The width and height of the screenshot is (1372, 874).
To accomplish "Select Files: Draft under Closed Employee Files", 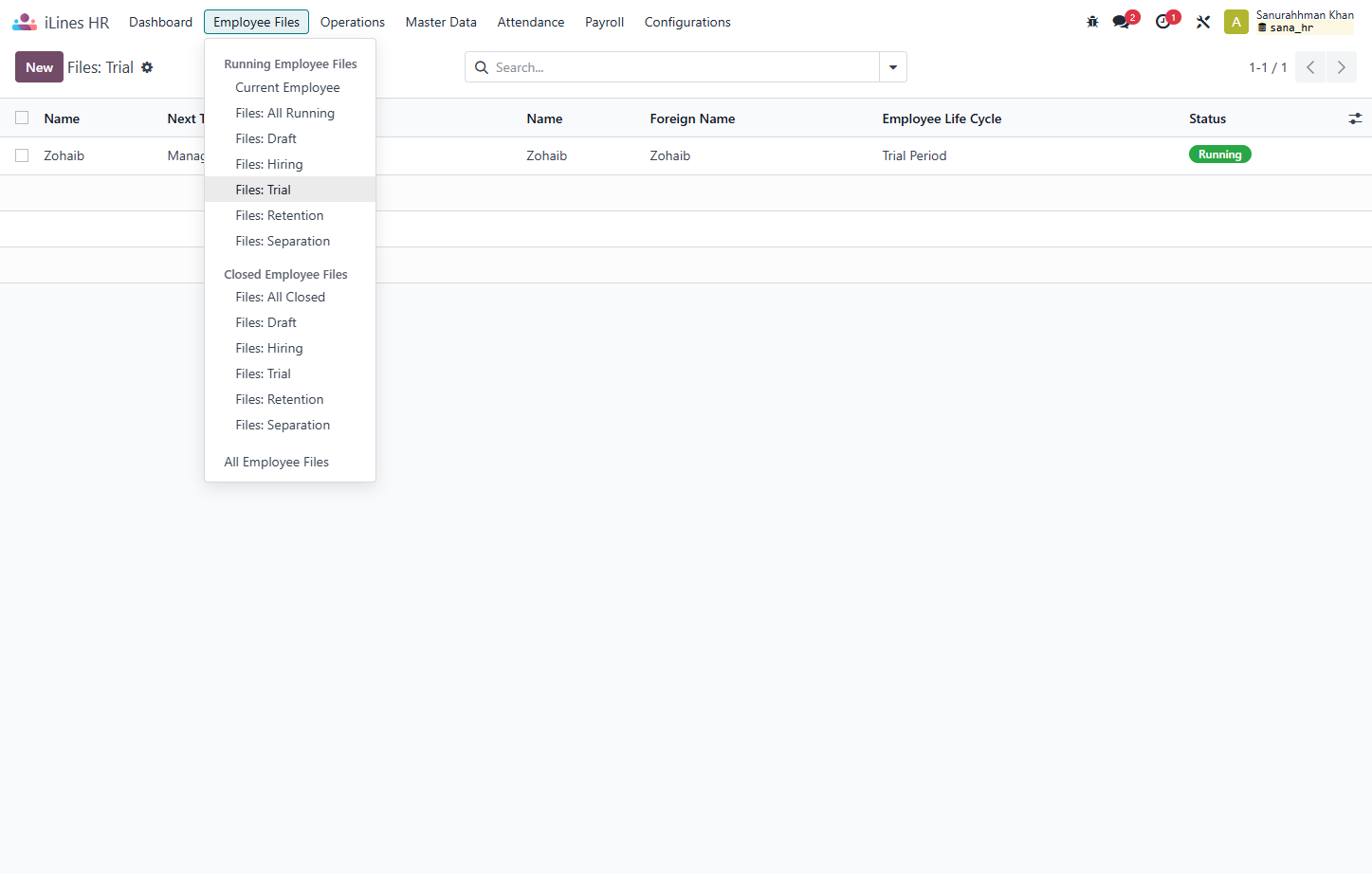I will 290,322.
